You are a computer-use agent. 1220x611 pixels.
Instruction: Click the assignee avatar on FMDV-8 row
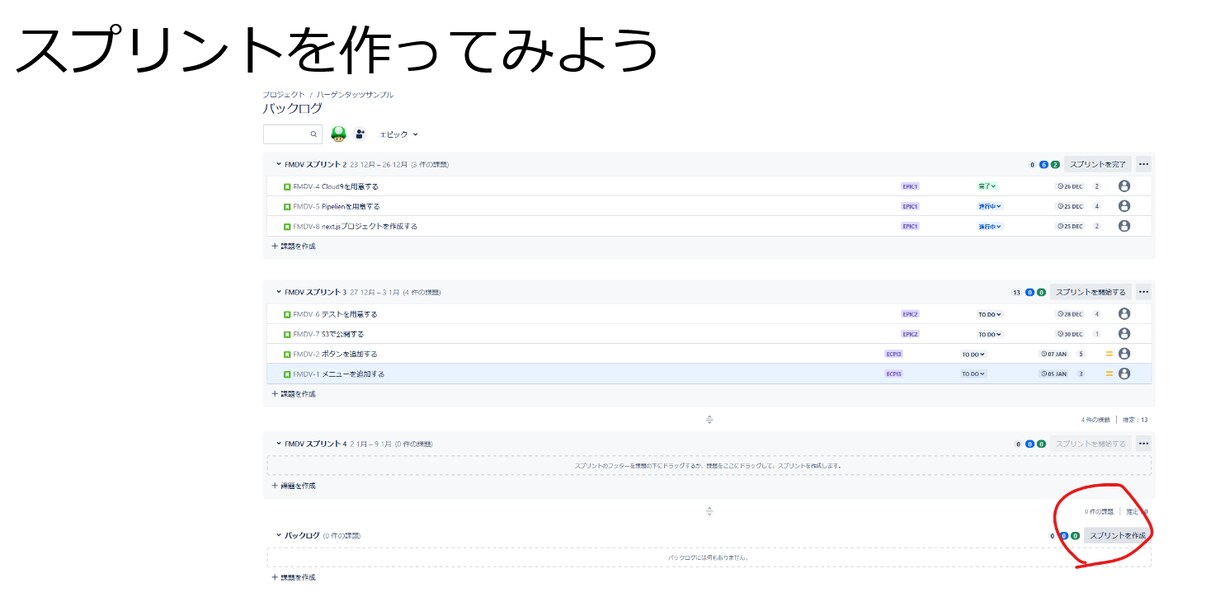tap(1124, 226)
